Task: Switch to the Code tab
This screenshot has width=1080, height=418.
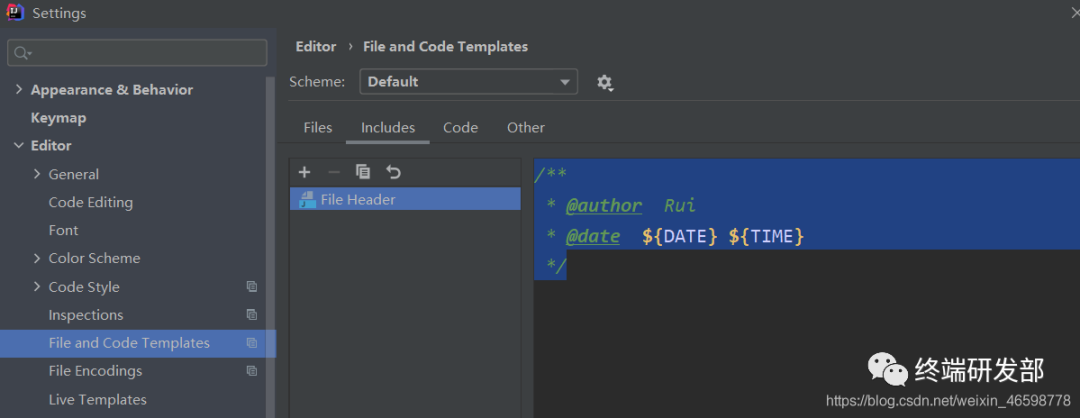Action: click(461, 128)
